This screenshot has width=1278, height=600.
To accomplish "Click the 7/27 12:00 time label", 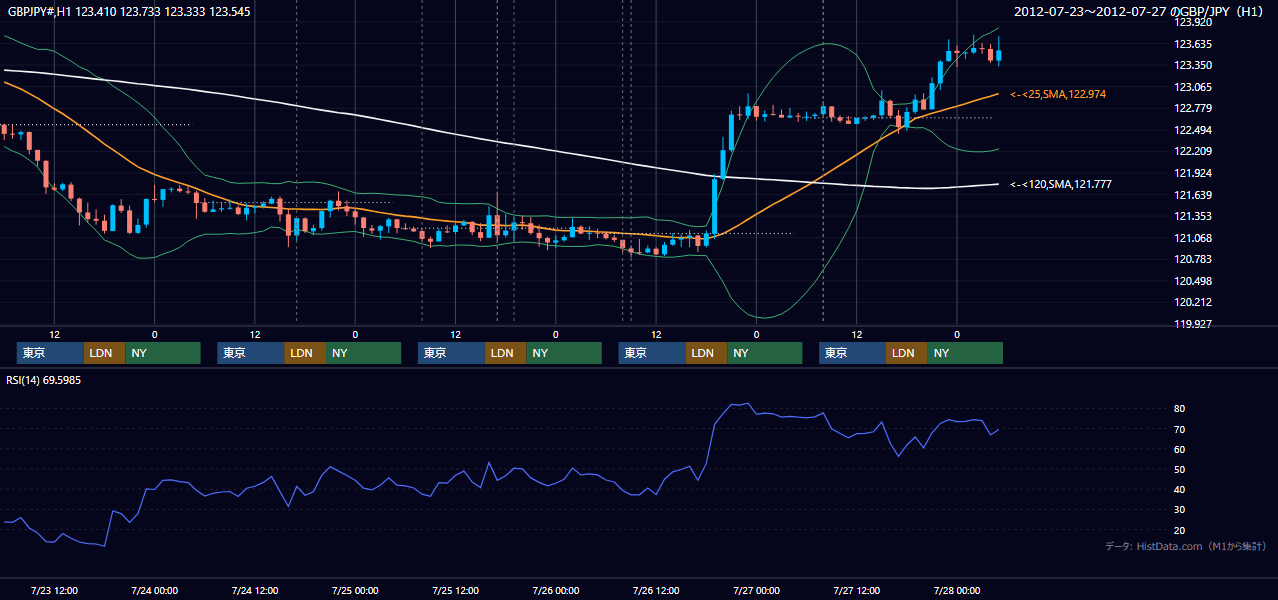I will click(x=856, y=590).
